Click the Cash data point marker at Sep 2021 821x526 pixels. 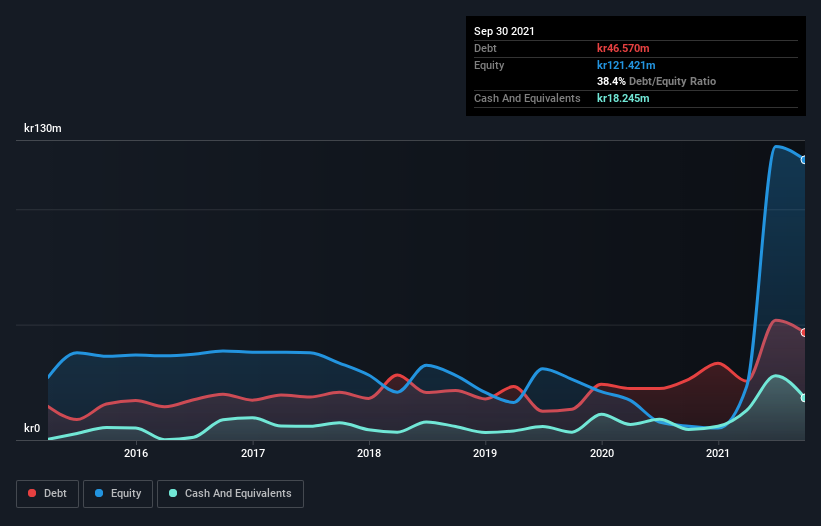pyautogui.click(x=804, y=398)
